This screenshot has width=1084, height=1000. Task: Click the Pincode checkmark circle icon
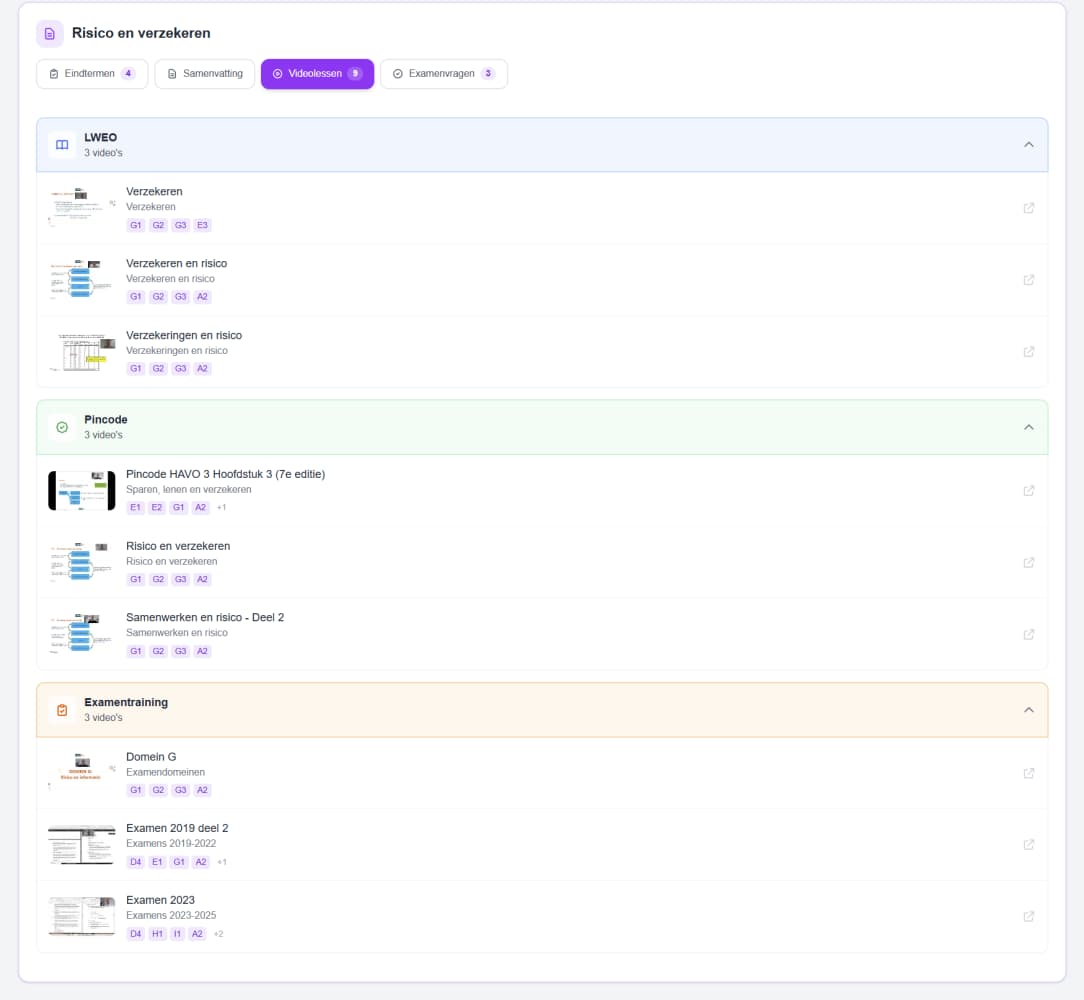pos(62,427)
